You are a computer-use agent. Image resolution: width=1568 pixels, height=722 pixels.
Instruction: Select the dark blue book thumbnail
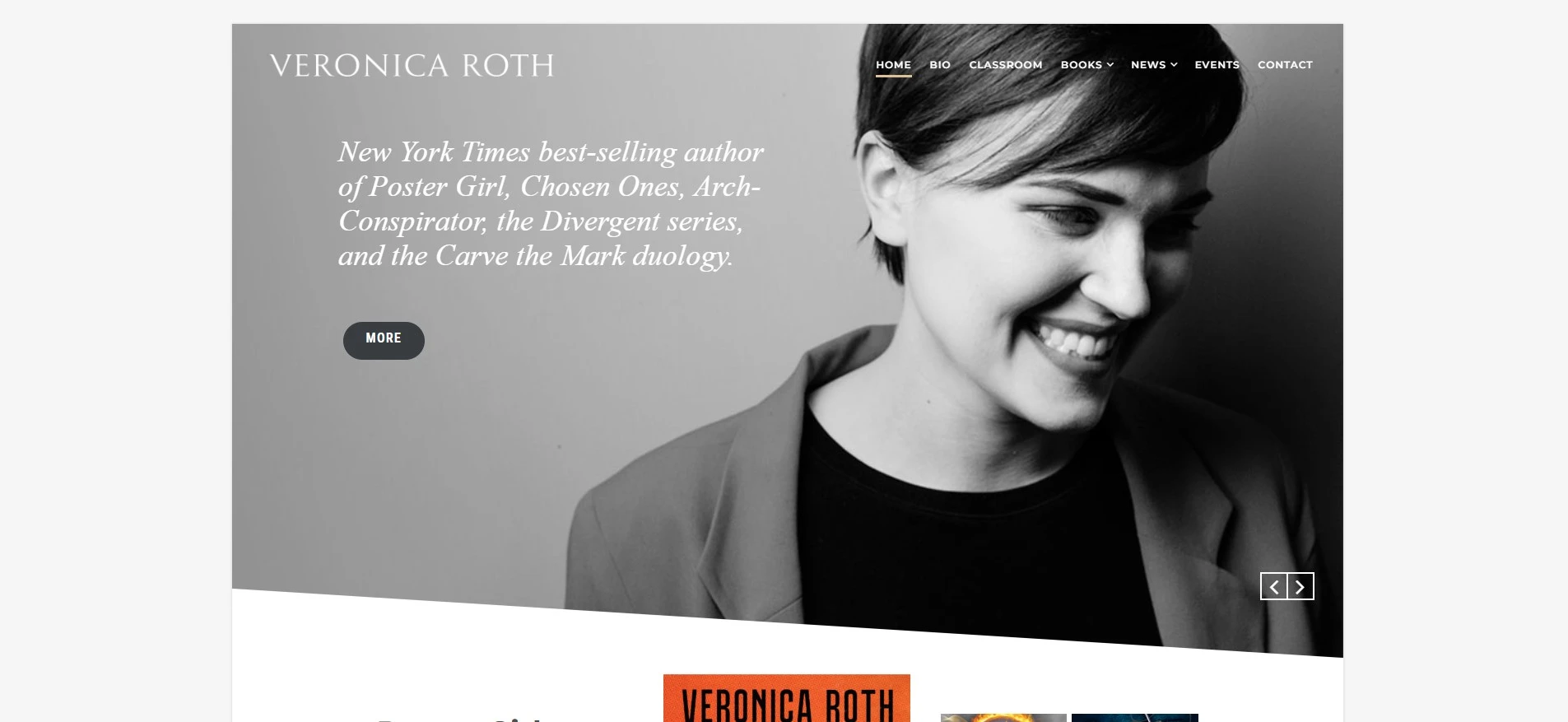click(1134, 718)
